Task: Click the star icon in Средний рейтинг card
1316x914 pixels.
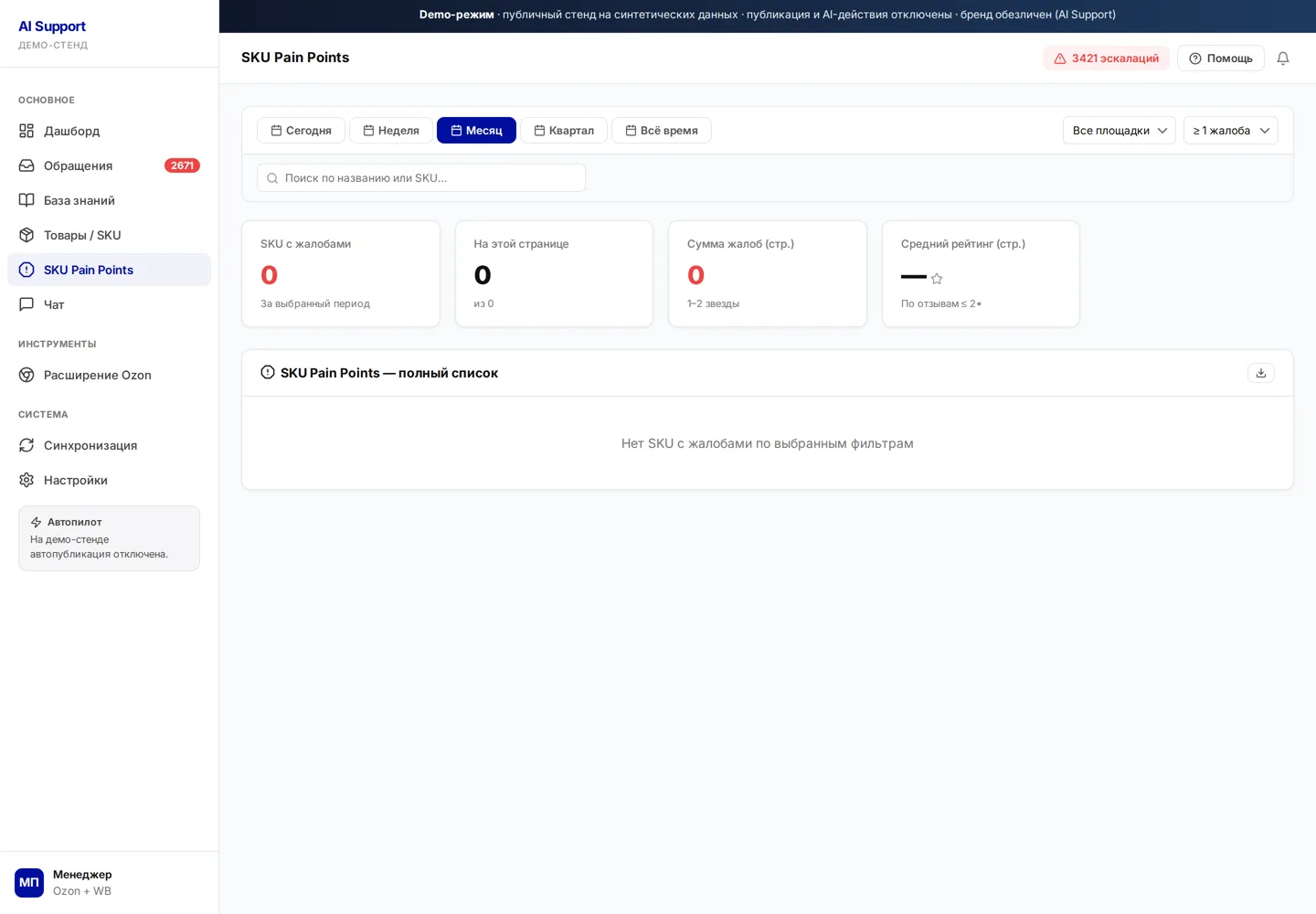Action: click(x=937, y=279)
